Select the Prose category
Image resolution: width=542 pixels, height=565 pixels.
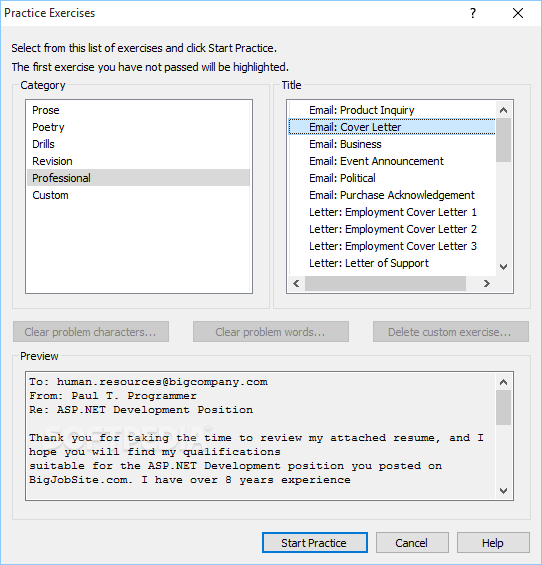[138, 110]
